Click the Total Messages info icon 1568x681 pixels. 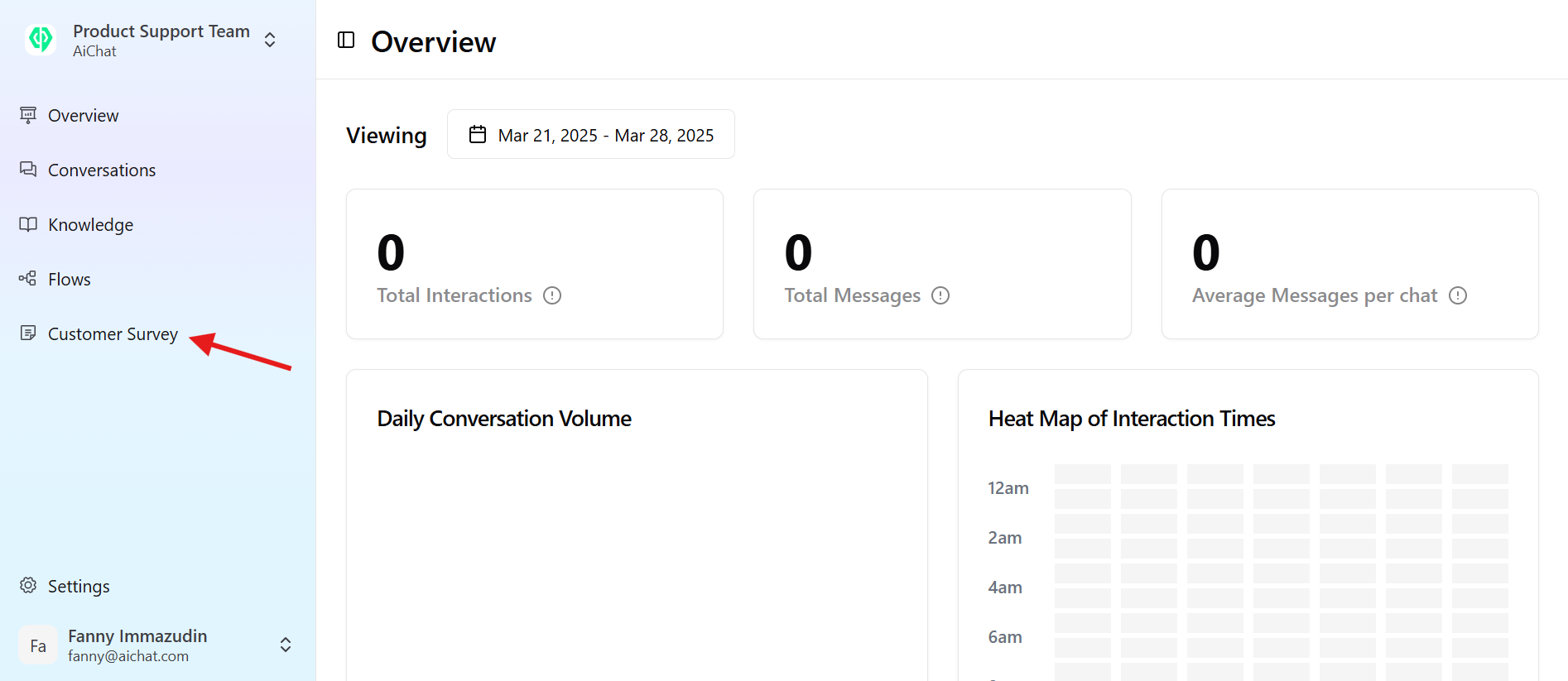pyautogui.click(x=940, y=295)
